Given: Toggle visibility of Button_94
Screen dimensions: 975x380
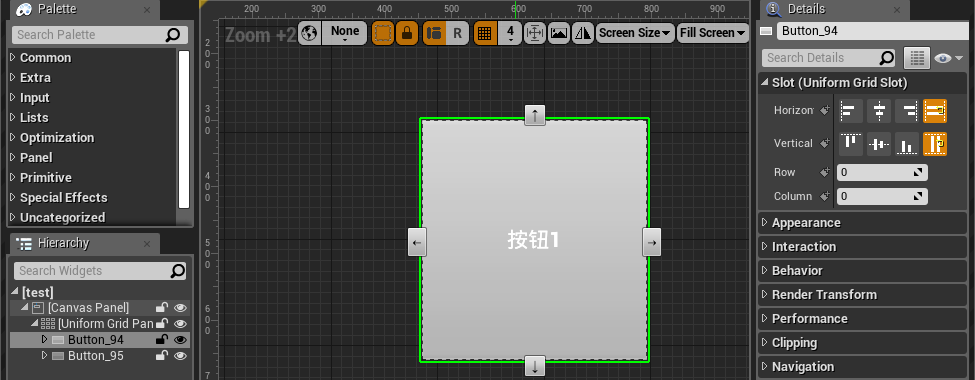Looking at the screenshot, I should pos(180,340).
